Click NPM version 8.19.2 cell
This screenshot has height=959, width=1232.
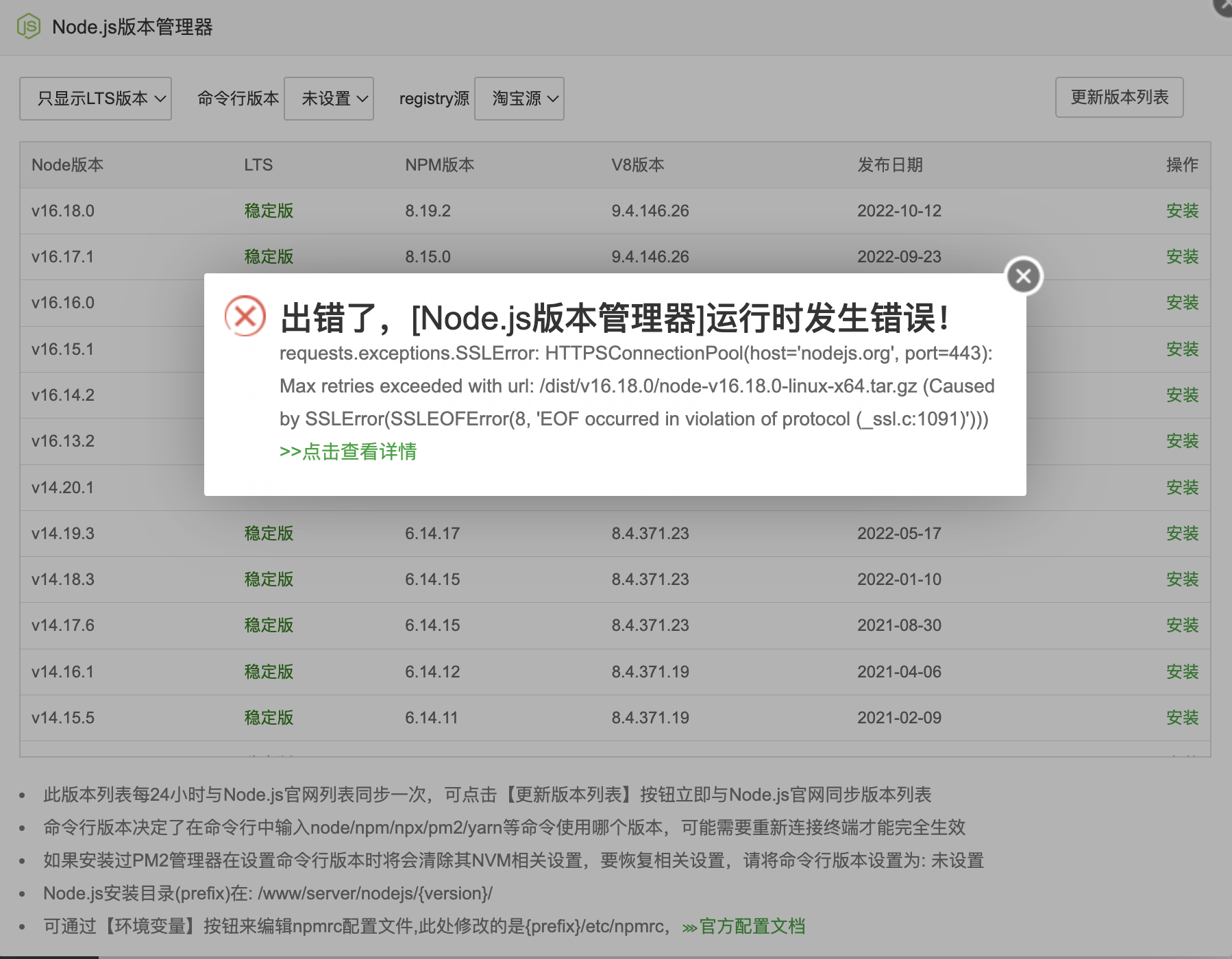coord(428,211)
